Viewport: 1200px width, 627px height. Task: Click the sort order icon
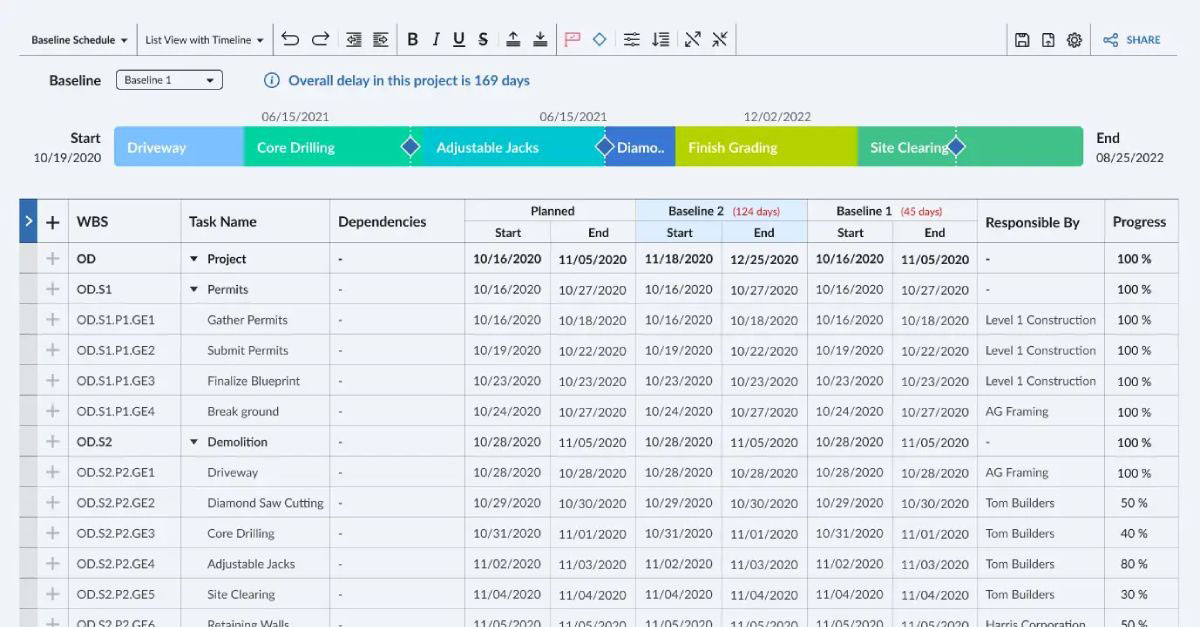660,40
